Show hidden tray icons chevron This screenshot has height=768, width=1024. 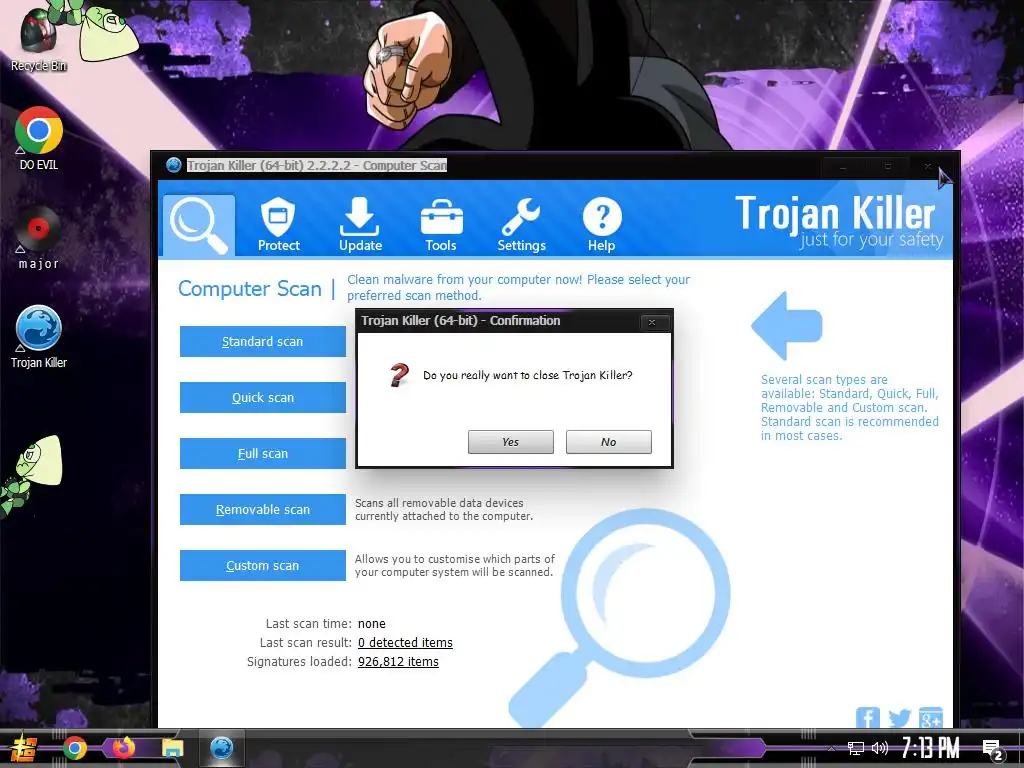click(831, 748)
